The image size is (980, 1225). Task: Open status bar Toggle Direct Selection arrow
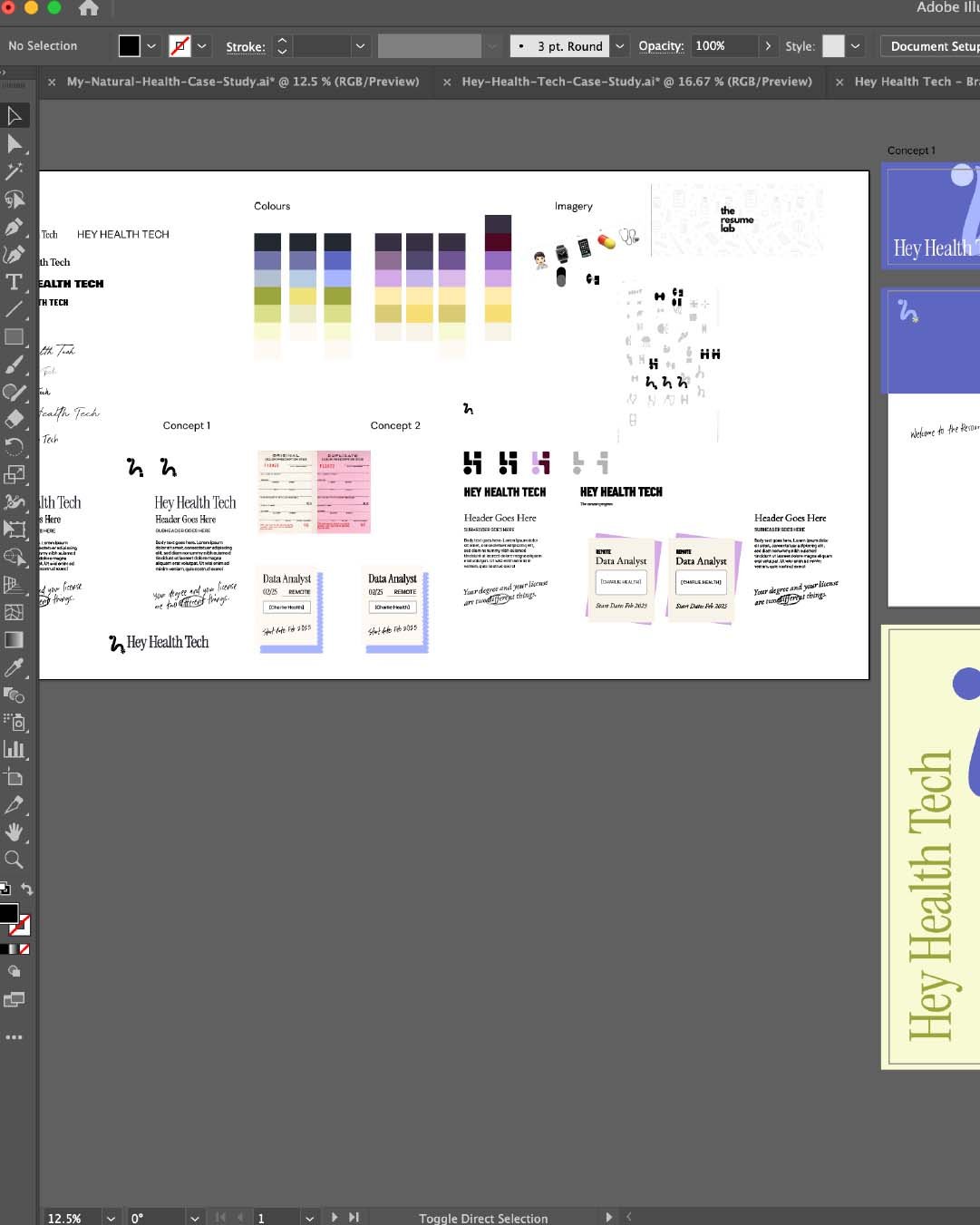[x=609, y=1218]
